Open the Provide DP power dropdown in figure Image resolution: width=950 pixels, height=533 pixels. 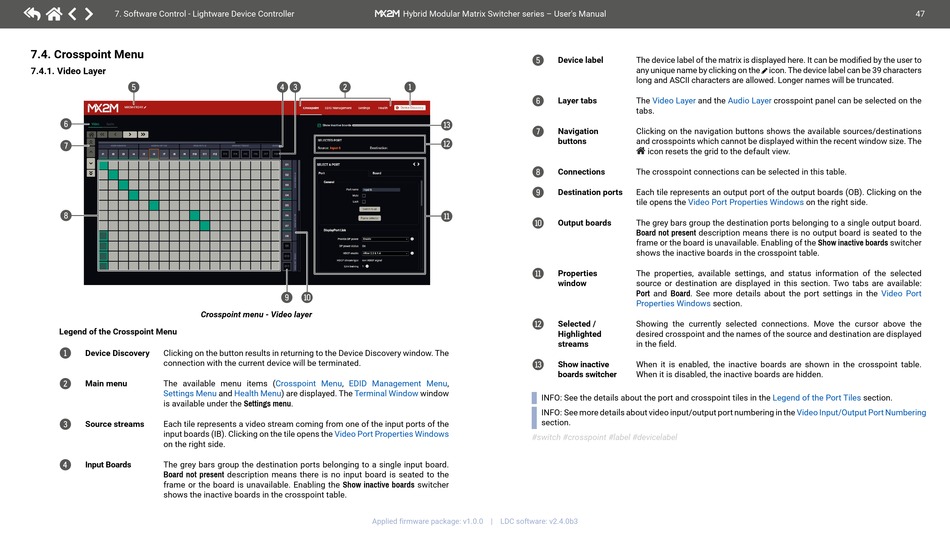coord(385,239)
